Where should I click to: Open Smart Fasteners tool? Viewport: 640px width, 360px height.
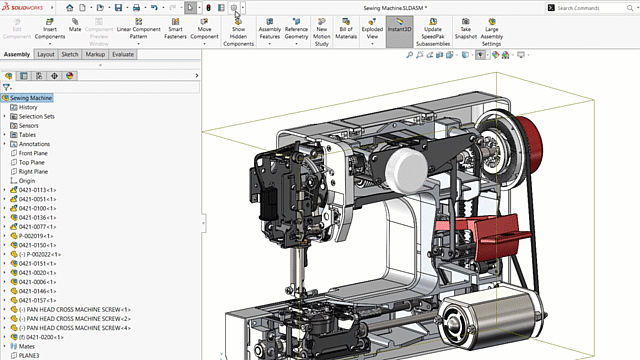click(x=176, y=29)
